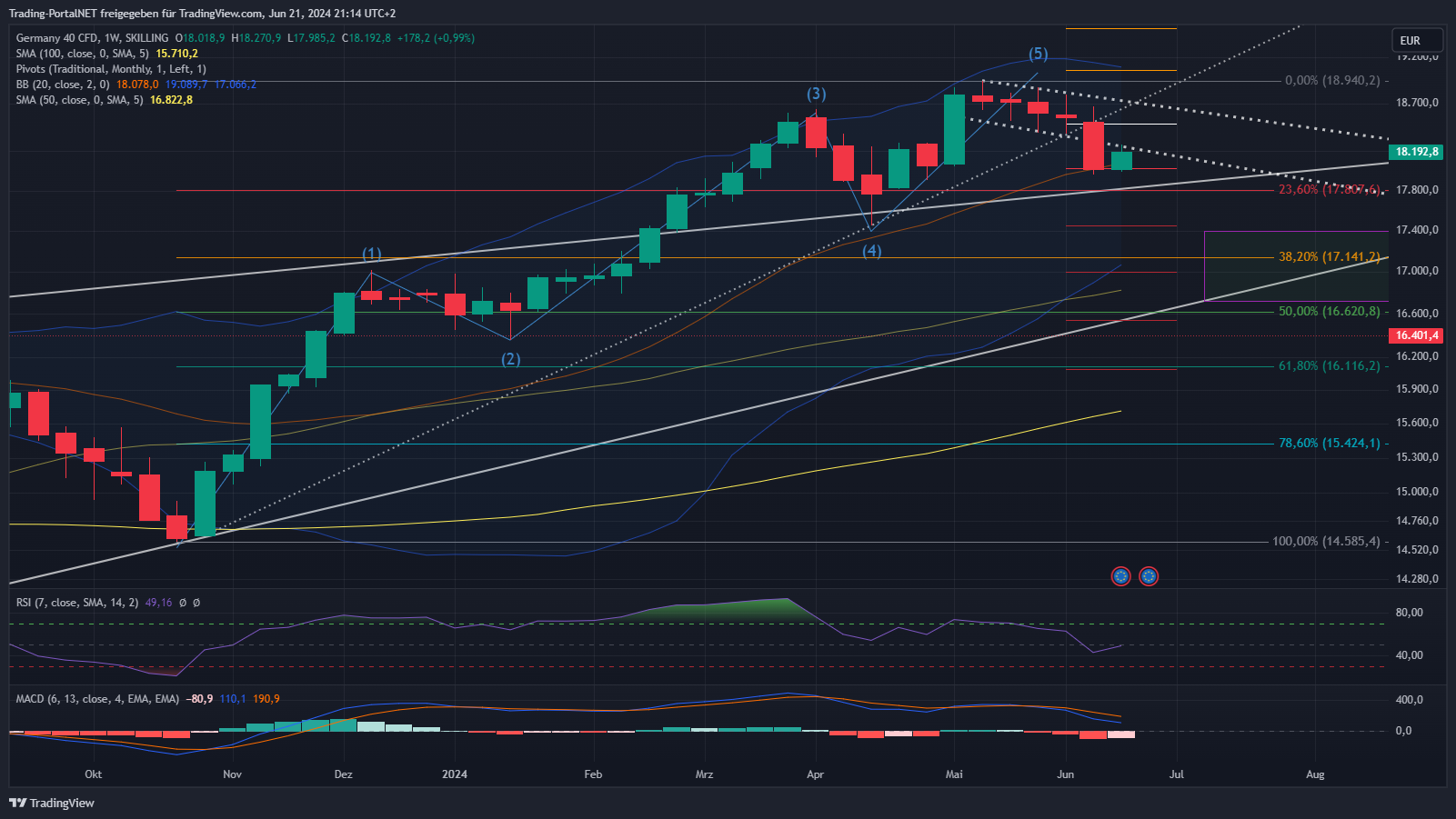Click the Apr label on time axis
Screen dimensions: 1456x819
tap(815, 774)
